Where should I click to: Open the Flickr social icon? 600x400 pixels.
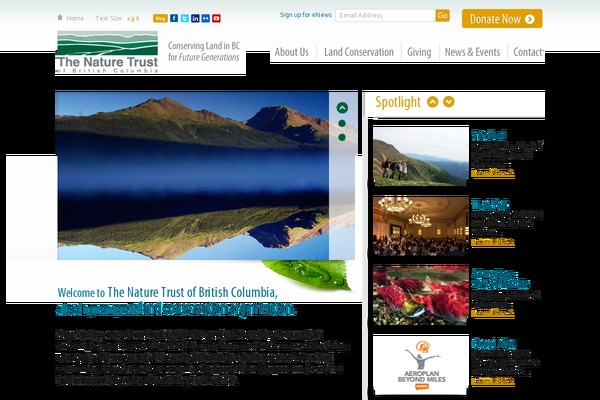click(x=206, y=18)
